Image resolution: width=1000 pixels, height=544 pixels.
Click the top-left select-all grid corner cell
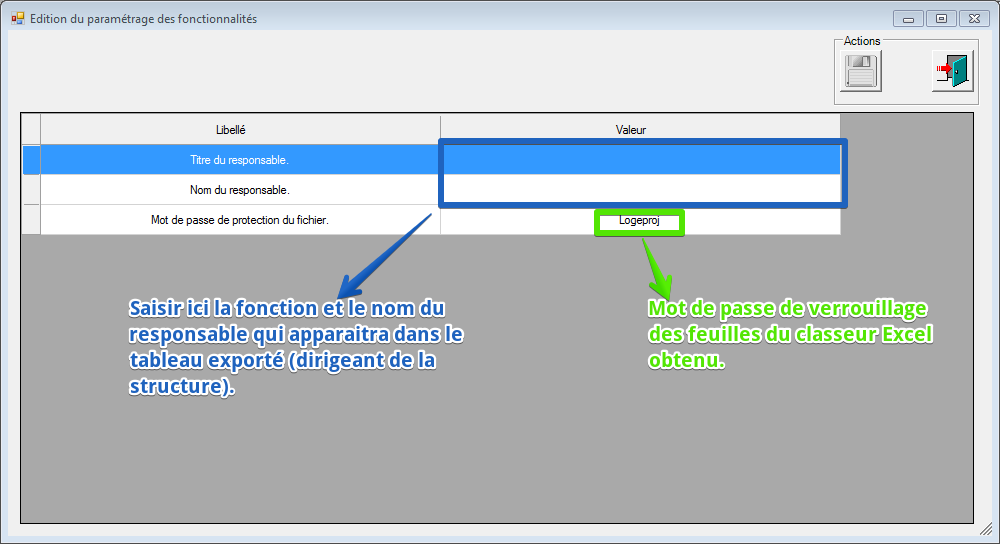click(31, 130)
